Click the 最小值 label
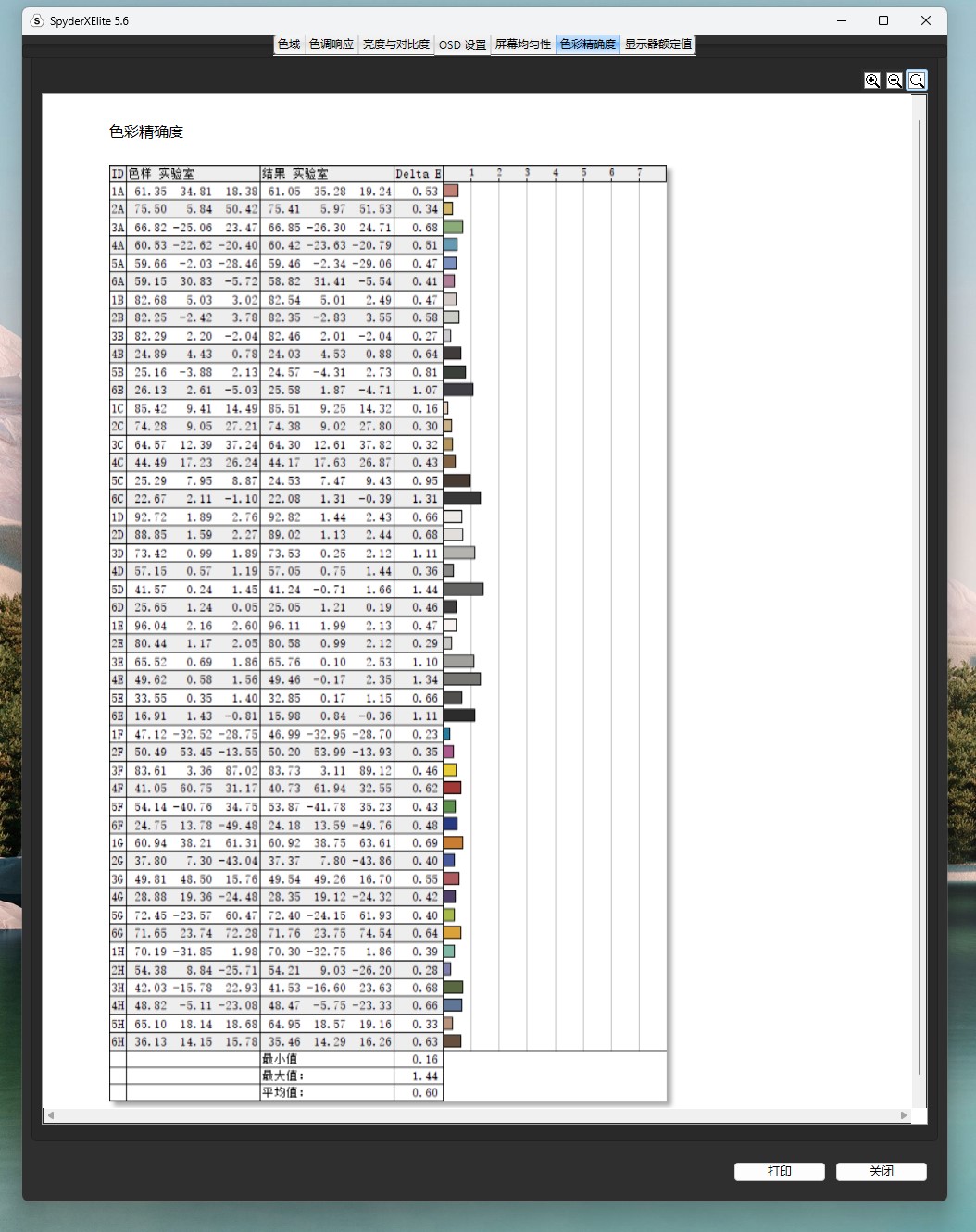976x1232 pixels. pos(280,1059)
